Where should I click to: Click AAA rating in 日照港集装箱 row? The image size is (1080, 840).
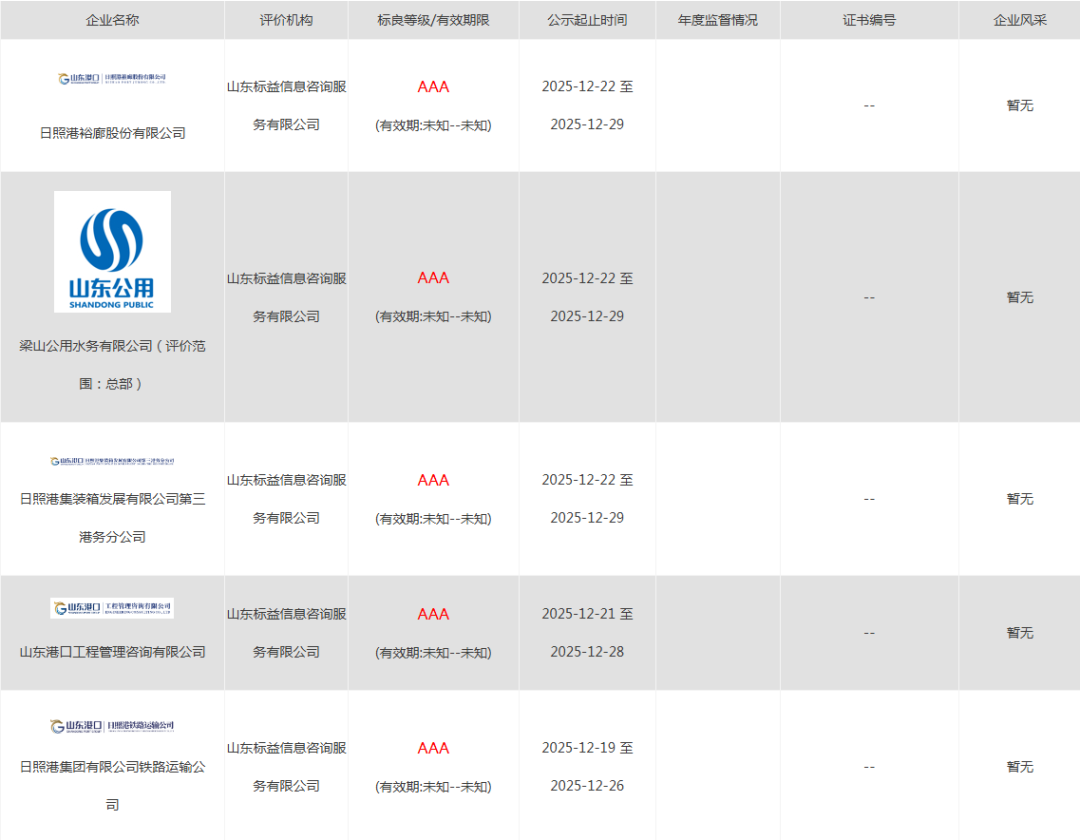tap(433, 480)
